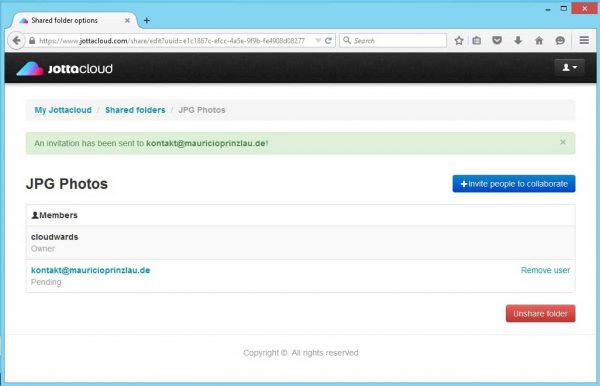The image size is (600, 386).
Task: Click the cloudwards owner name
Action: (54, 237)
